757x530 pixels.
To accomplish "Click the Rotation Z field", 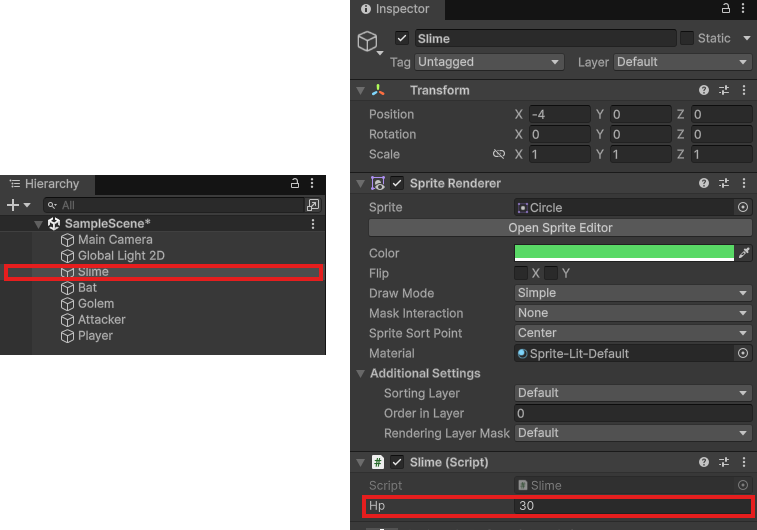I will click(721, 134).
